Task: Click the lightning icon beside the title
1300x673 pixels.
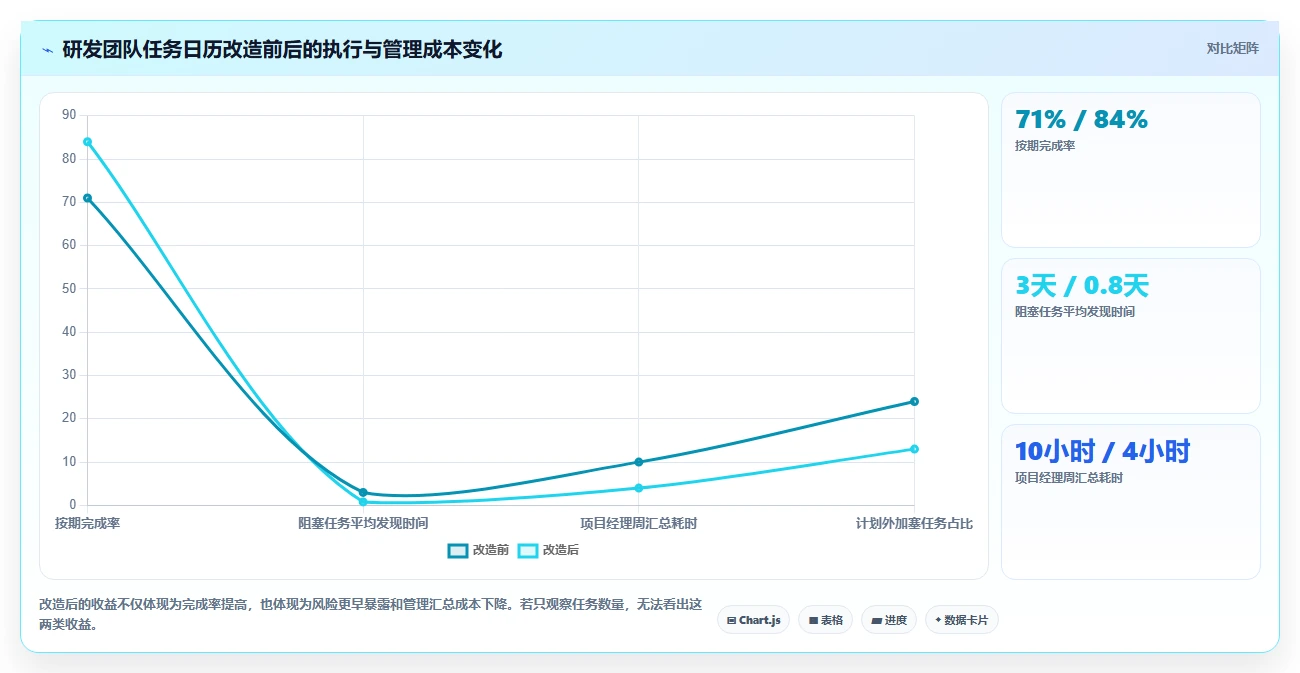Action: (x=47, y=50)
